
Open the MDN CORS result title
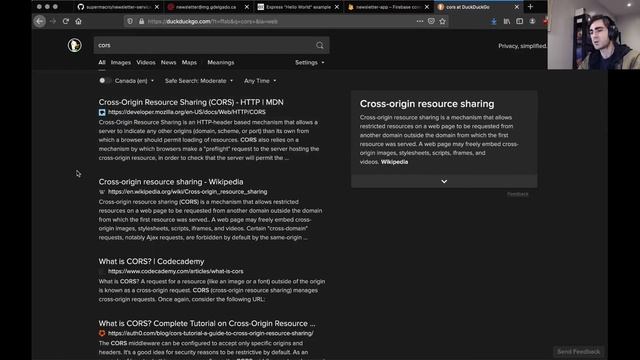[191, 102]
